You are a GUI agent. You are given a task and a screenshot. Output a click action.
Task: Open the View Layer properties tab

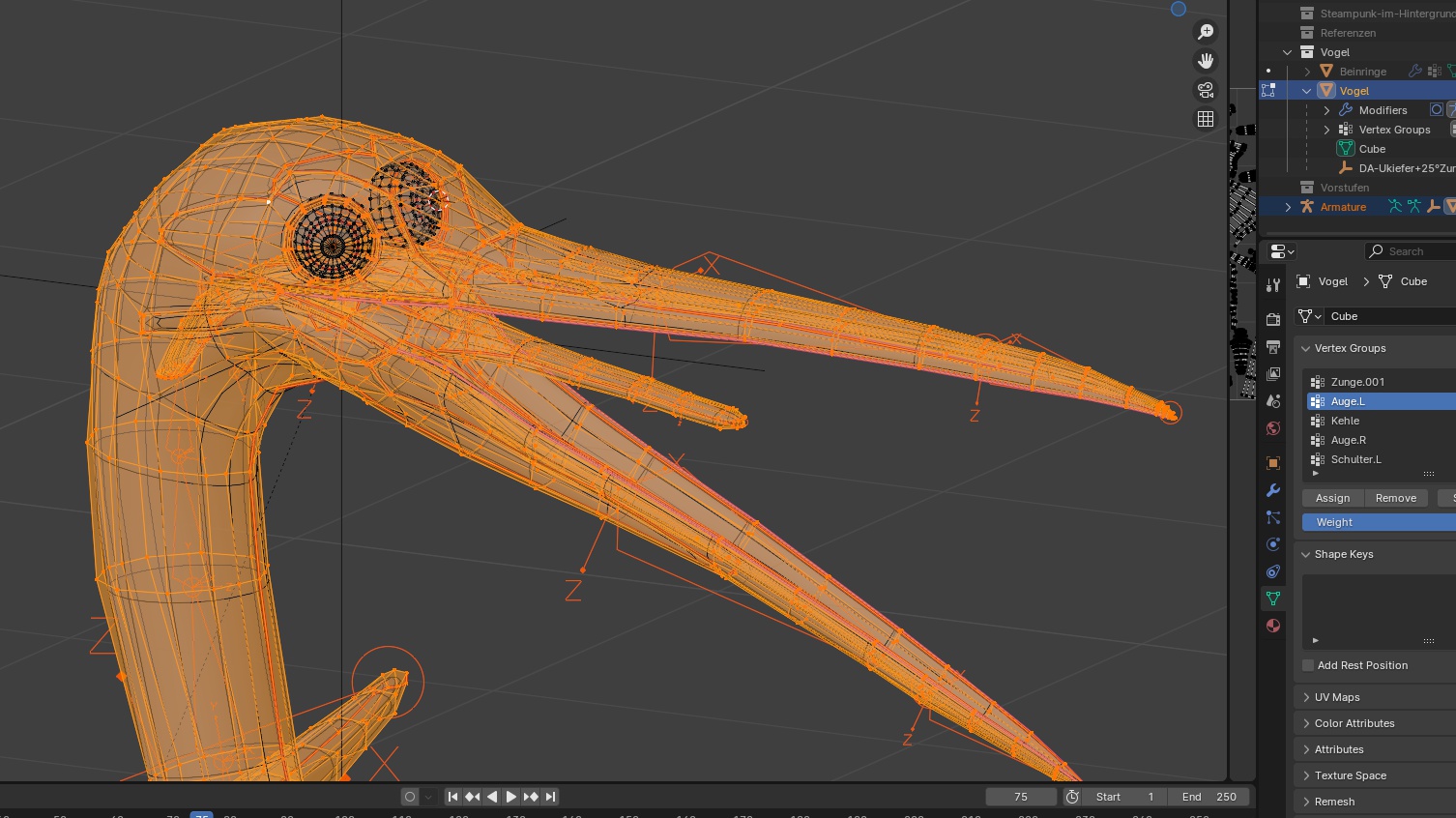click(1273, 374)
